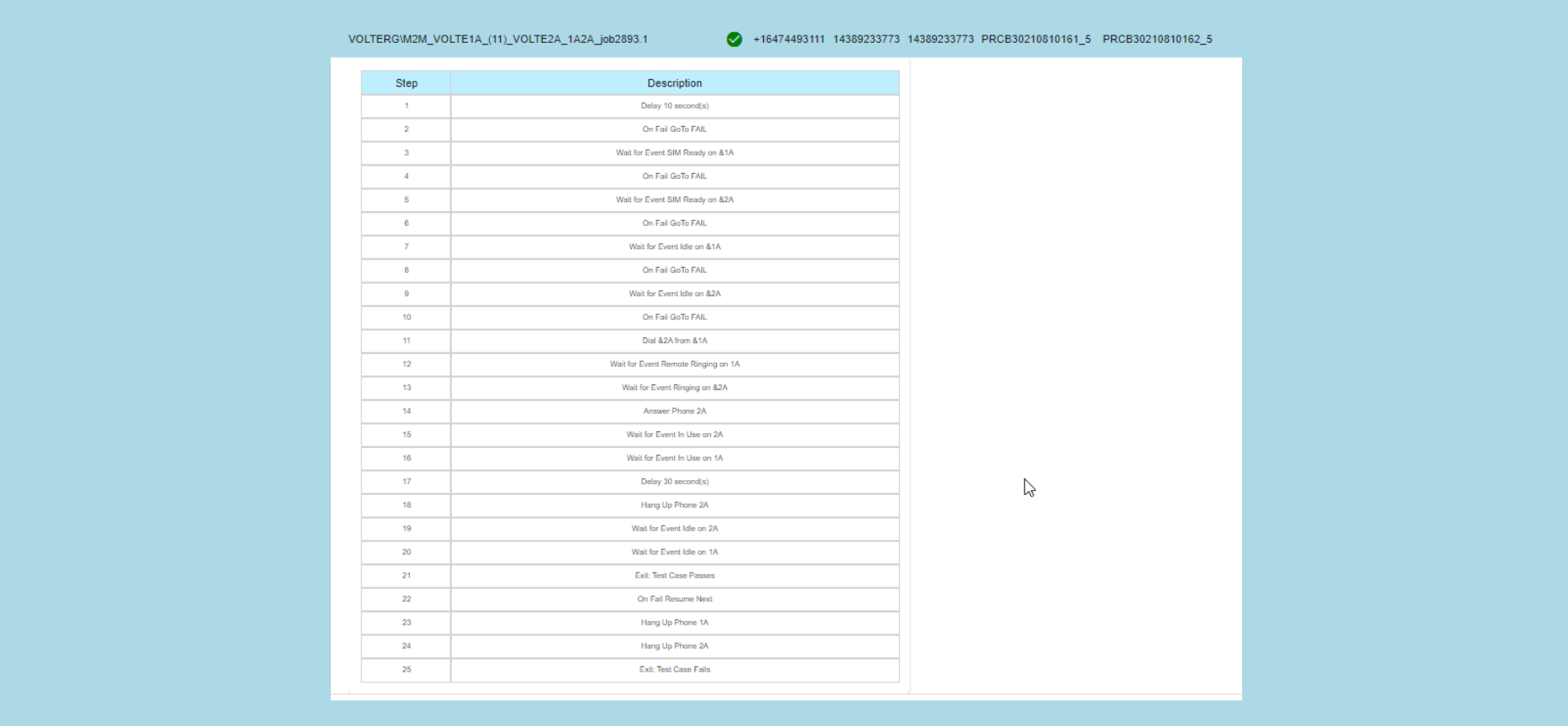
Task: Click 'Wait for Event Ringing on &2A'
Action: (675, 388)
